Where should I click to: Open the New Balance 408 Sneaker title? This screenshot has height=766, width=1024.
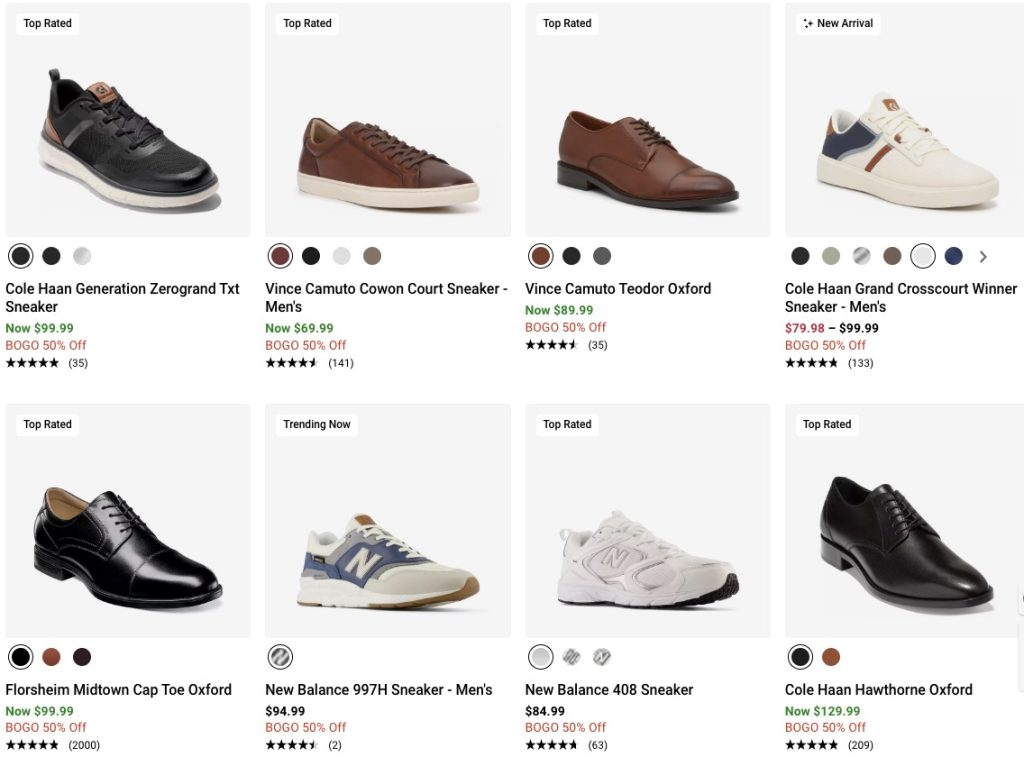point(609,690)
